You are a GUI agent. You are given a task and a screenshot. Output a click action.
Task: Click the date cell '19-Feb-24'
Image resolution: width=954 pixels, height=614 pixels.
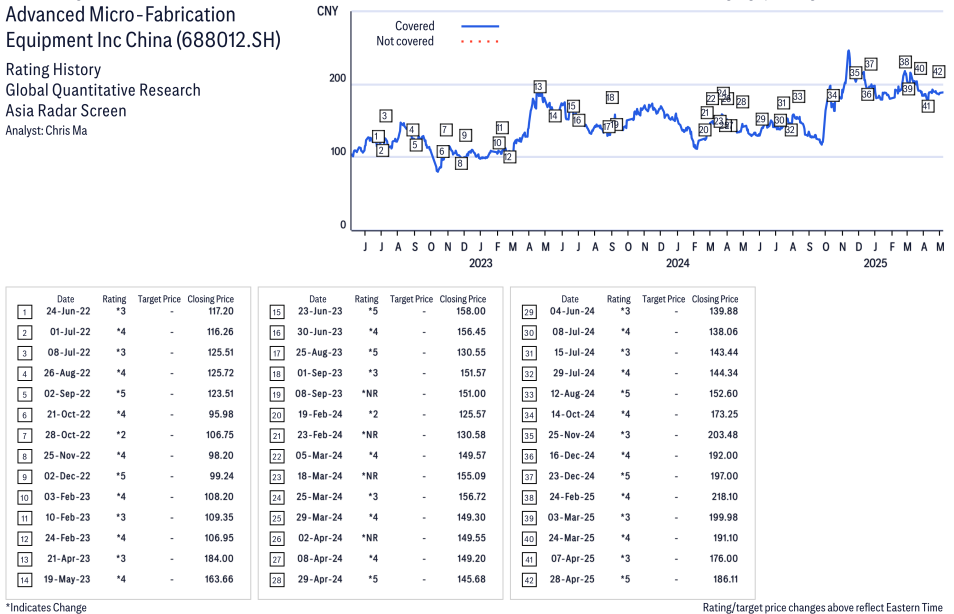[x=320, y=414]
